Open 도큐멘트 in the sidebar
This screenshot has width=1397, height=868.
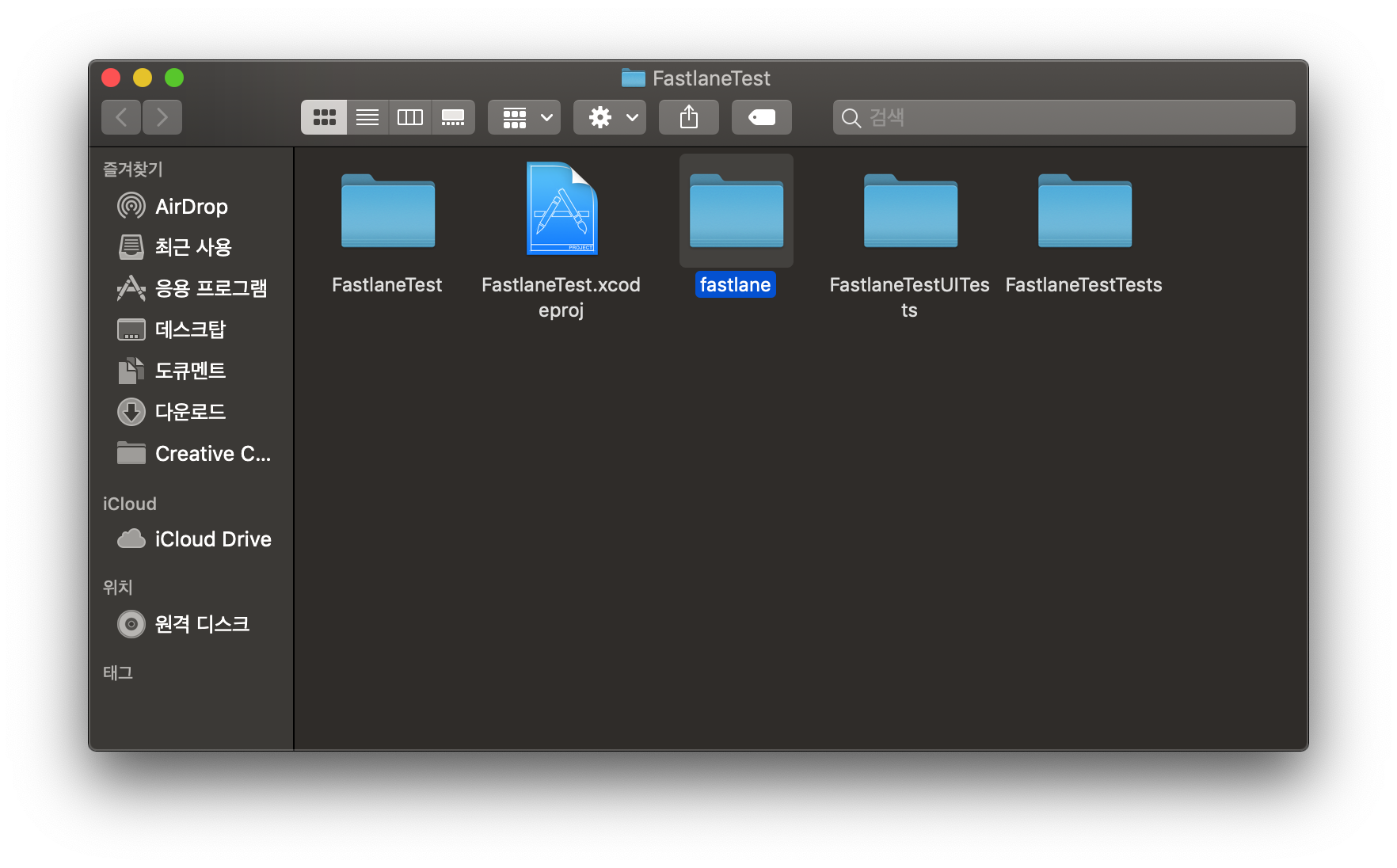click(x=190, y=371)
